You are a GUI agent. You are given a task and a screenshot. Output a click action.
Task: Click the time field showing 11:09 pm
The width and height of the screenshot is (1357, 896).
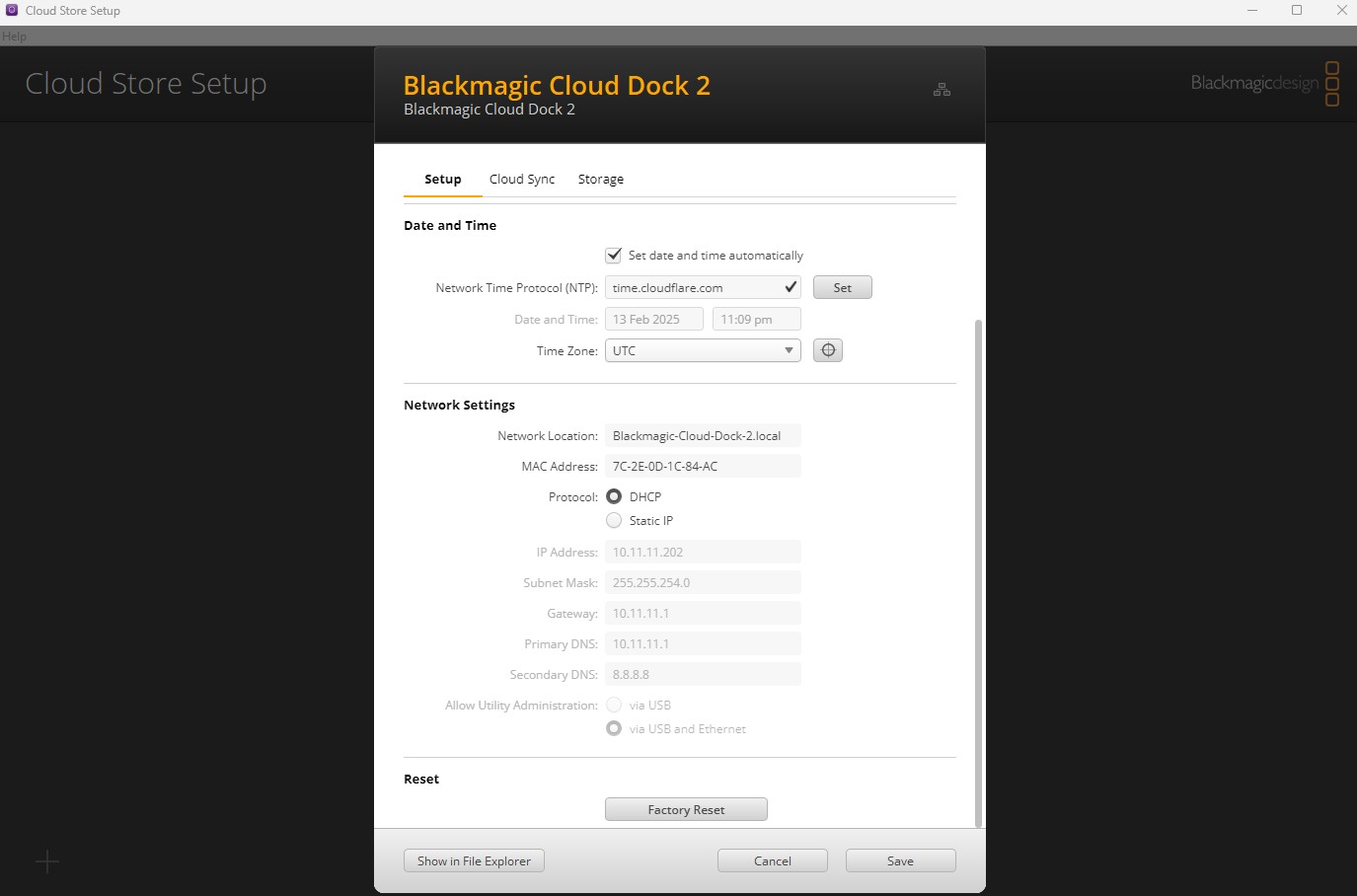(757, 319)
